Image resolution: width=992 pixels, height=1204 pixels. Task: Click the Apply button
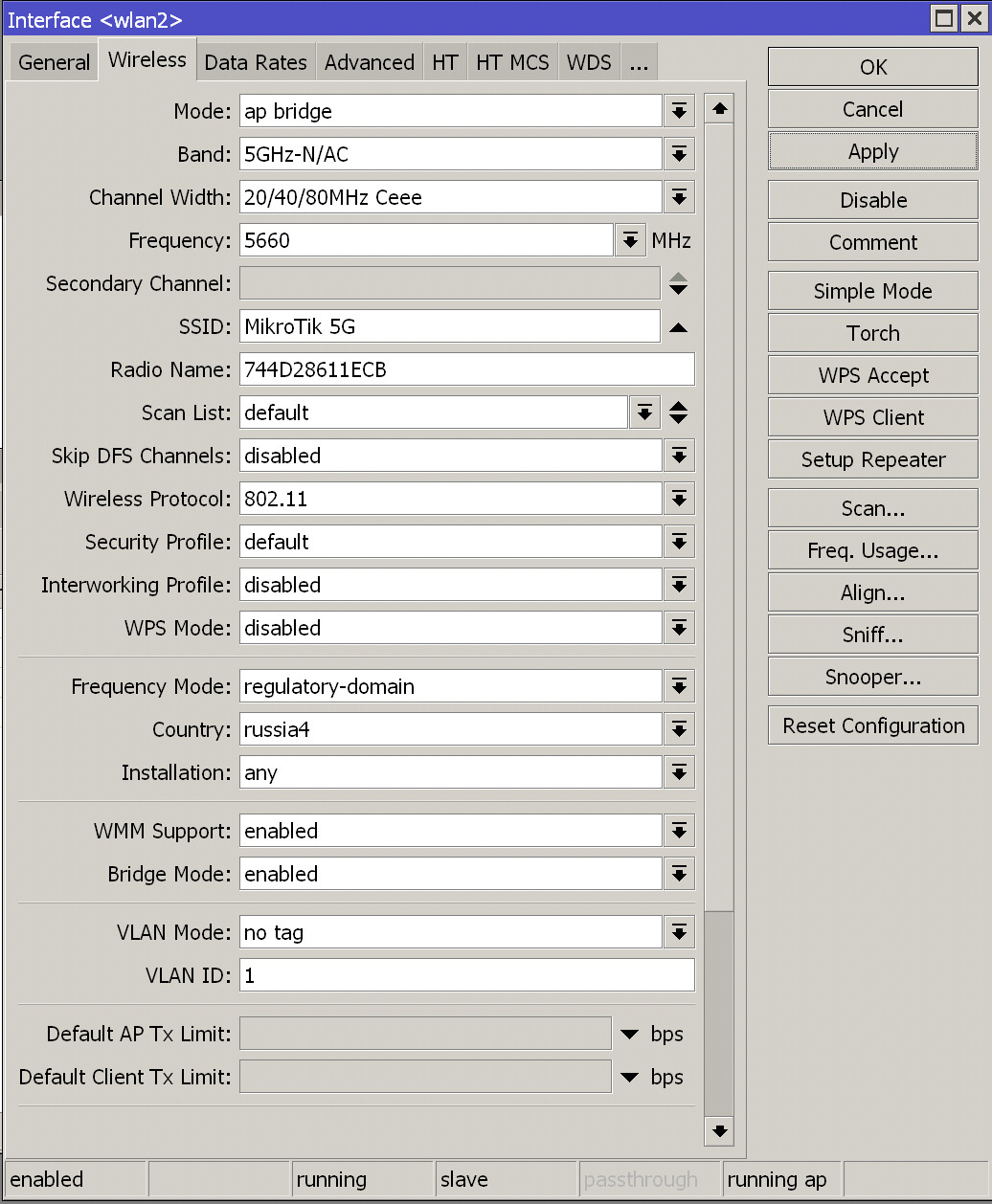[871, 150]
